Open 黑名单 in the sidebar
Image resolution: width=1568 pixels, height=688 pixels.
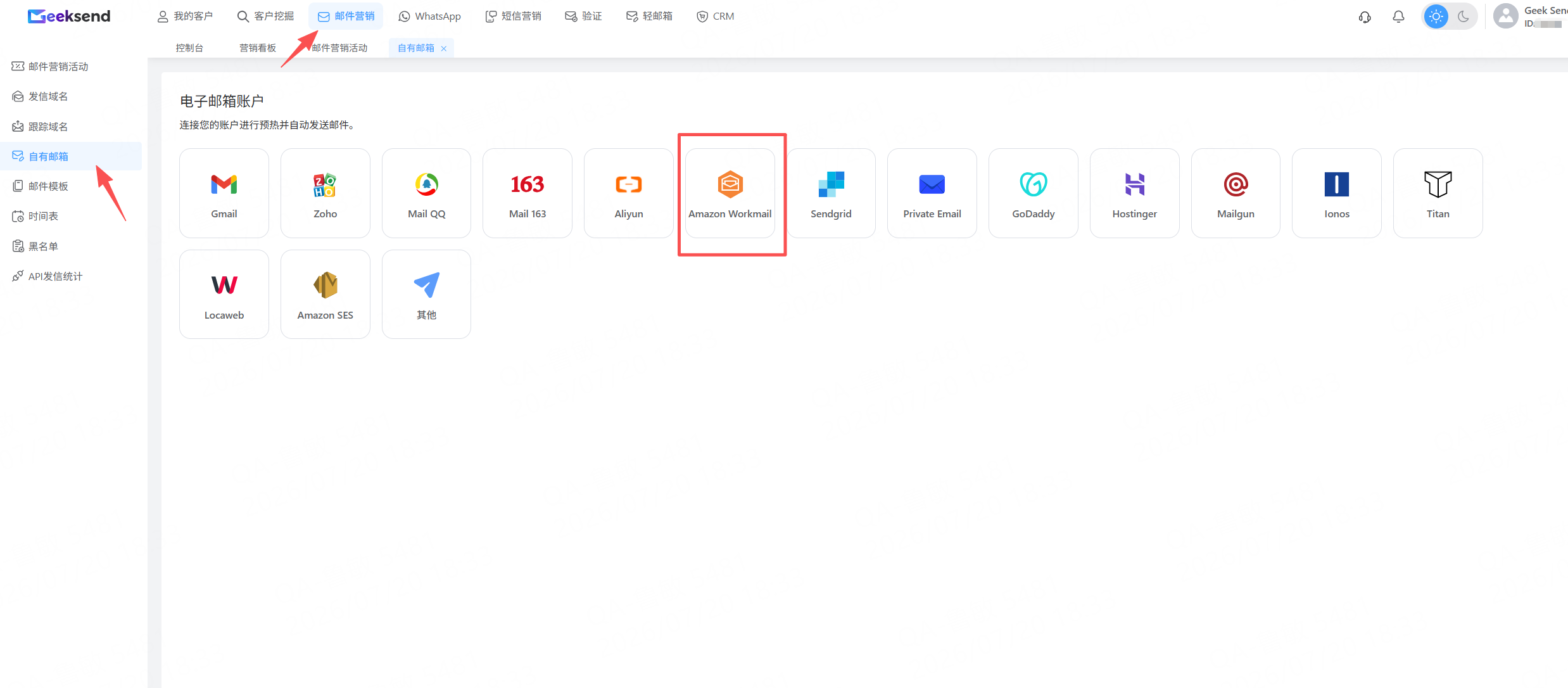71,246
